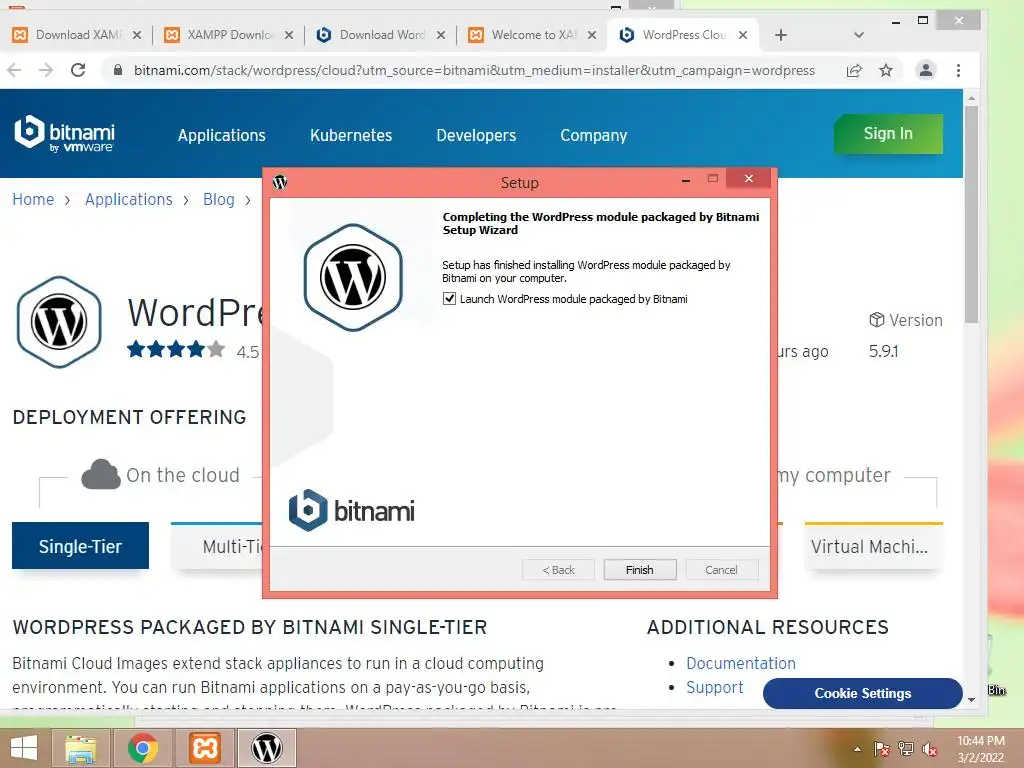Open a new browser tab
The image size is (1024, 768).
(781, 35)
